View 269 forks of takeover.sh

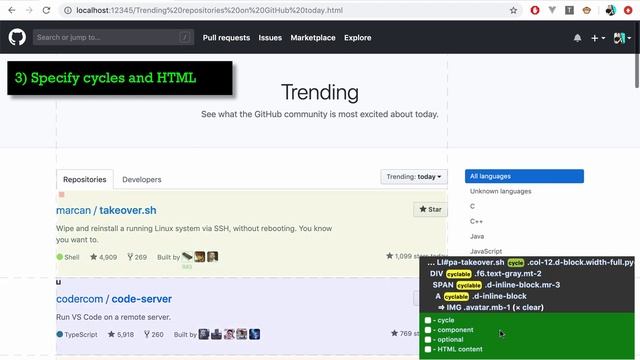click(137, 257)
